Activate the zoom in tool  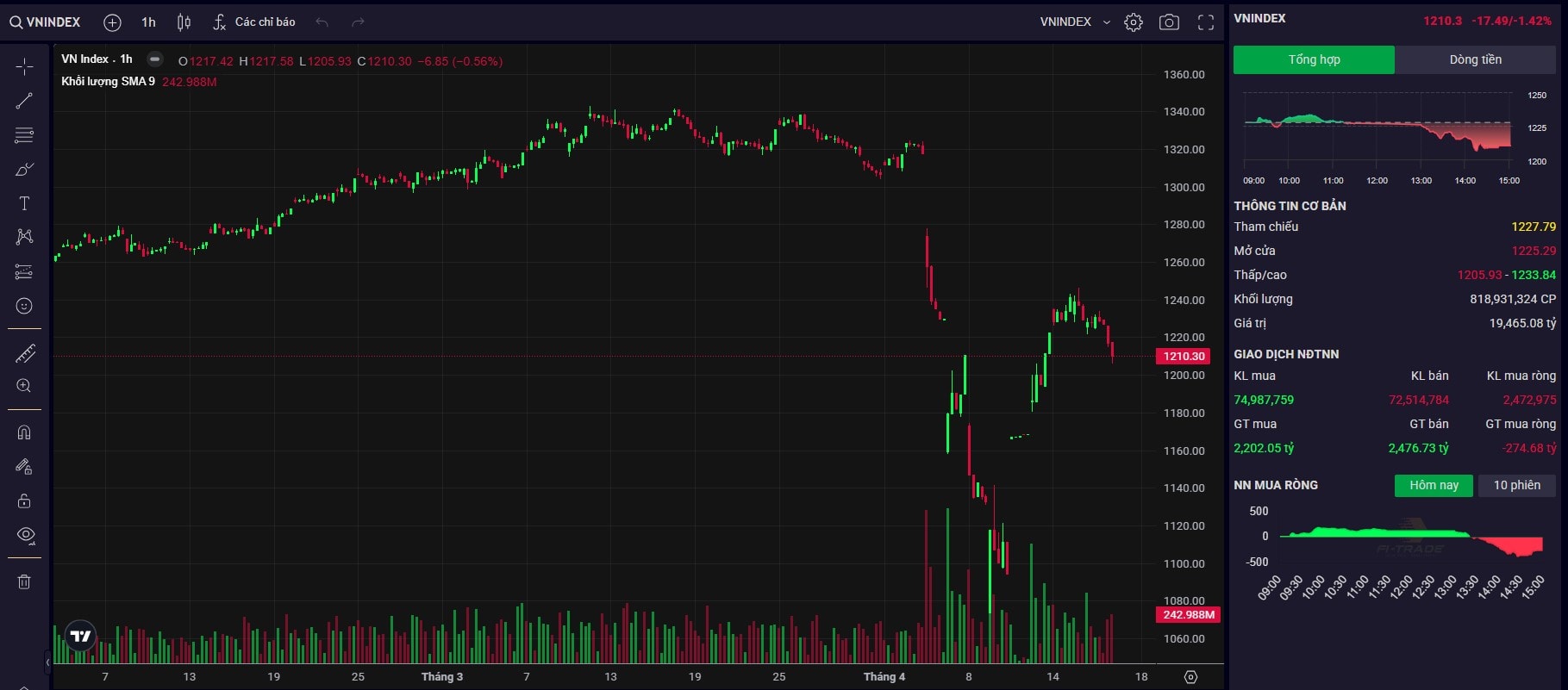pos(24,386)
